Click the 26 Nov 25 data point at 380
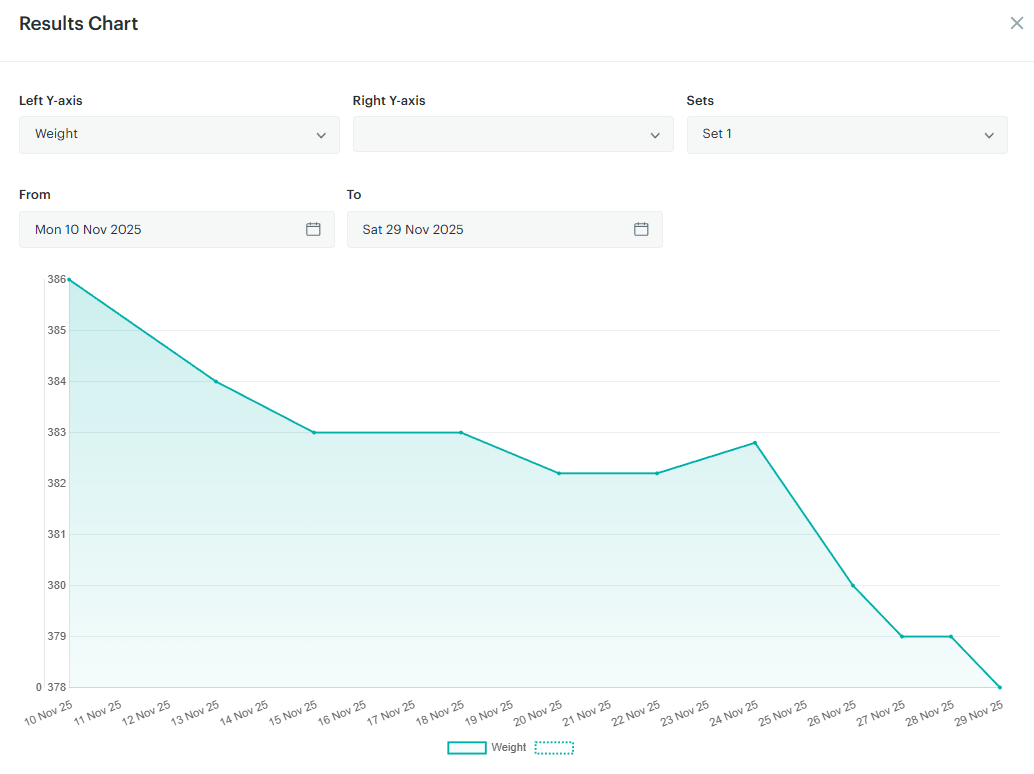Screen dimensions: 1034x774 (853, 585)
